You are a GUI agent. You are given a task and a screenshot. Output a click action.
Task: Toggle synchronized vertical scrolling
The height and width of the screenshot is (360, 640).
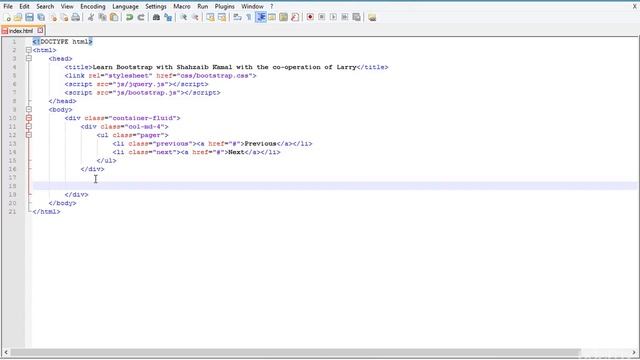[x=210, y=17]
